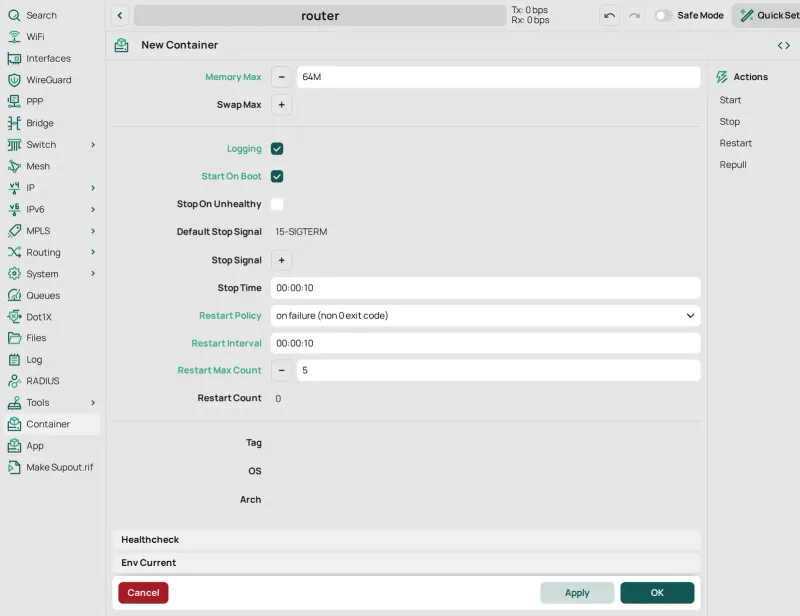The height and width of the screenshot is (616, 800).
Task: Open WireGuard shield icon
Action: pyautogui.click(x=14, y=80)
